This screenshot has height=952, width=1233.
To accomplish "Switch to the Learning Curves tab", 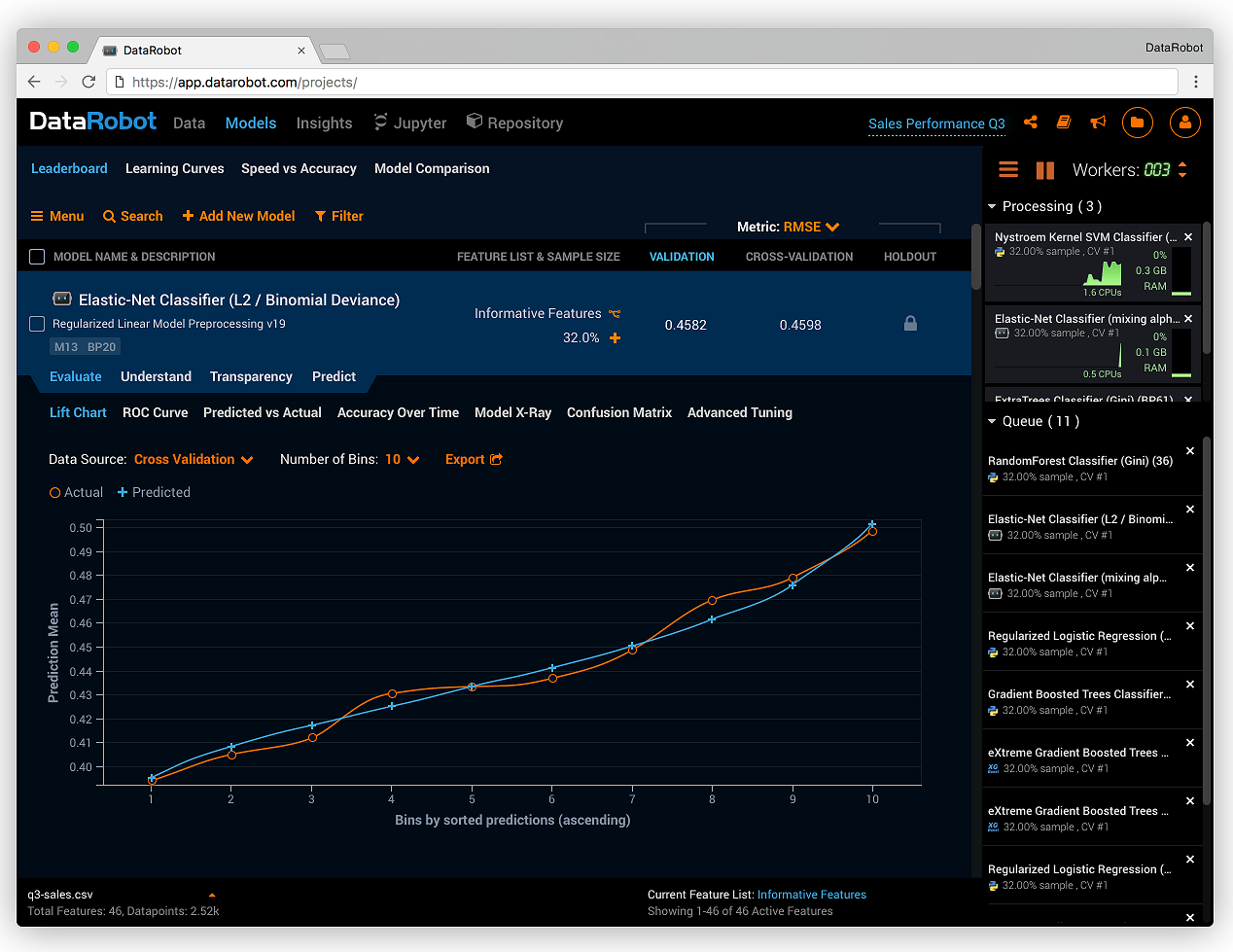I will 175,168.
